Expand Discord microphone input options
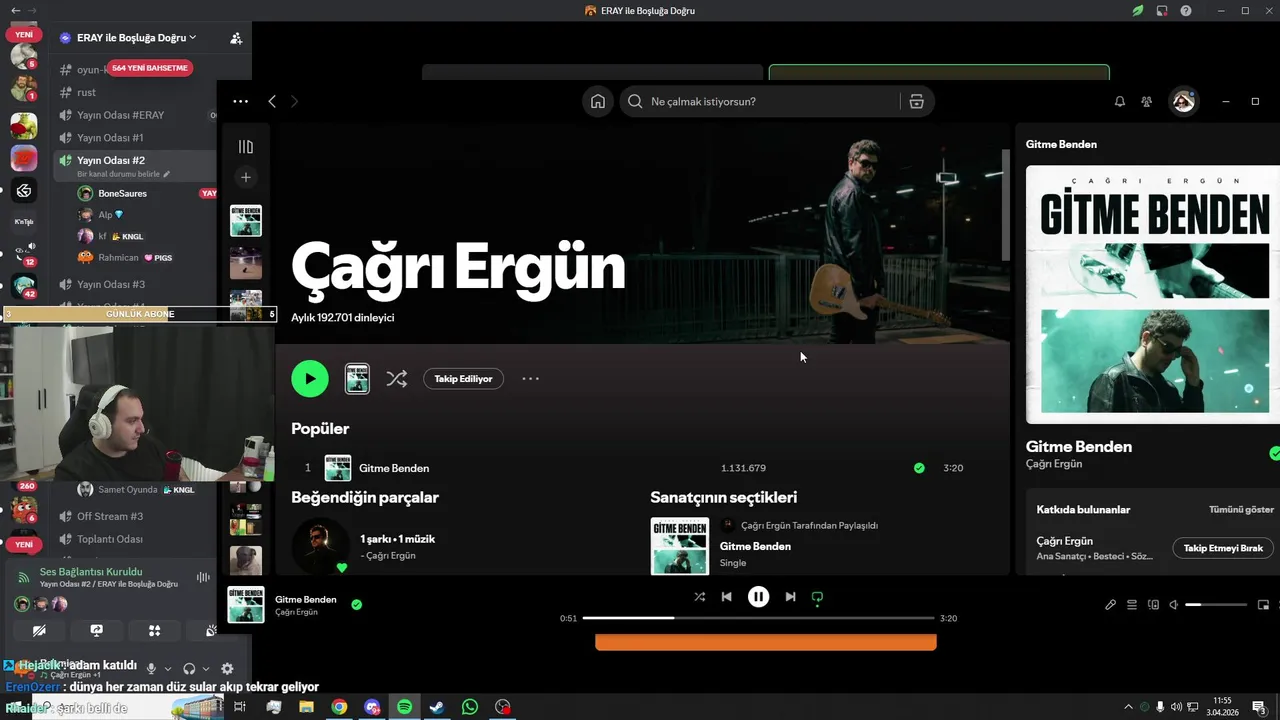 [168, 668]
